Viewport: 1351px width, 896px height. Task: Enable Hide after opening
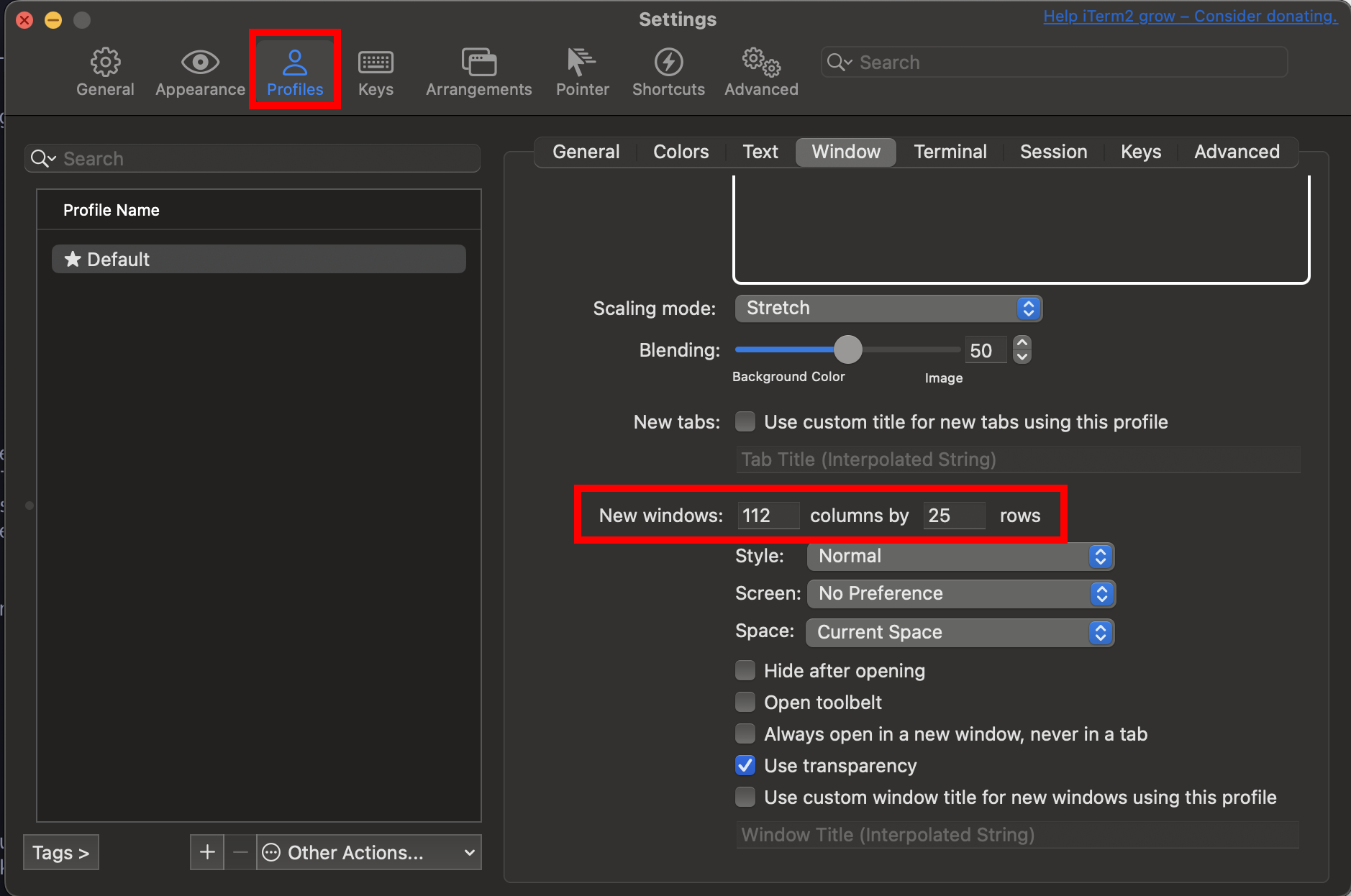pyautogui.click(x=745, y=670)
